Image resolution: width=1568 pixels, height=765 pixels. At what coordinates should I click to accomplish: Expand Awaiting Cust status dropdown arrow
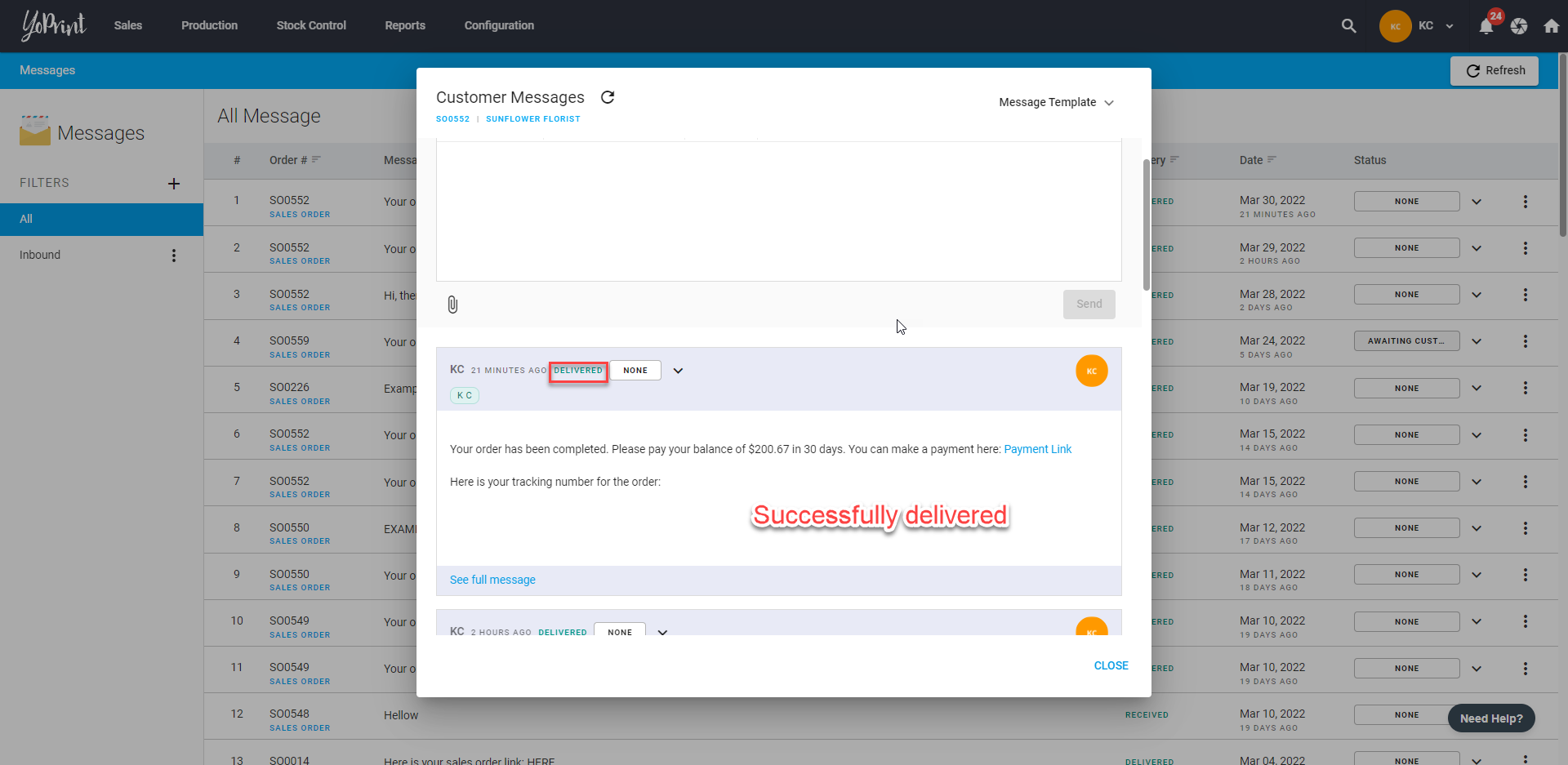[x=1477, y=341]
